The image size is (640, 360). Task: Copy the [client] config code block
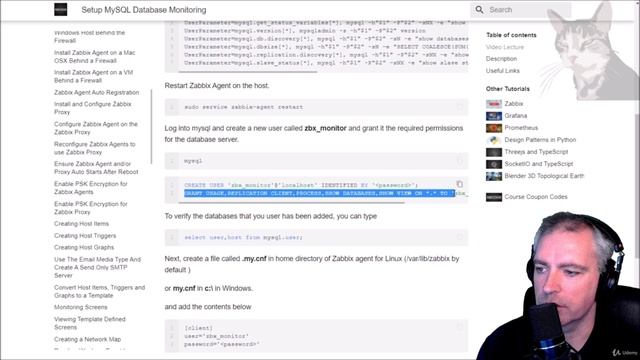click(x=459, y=327)
